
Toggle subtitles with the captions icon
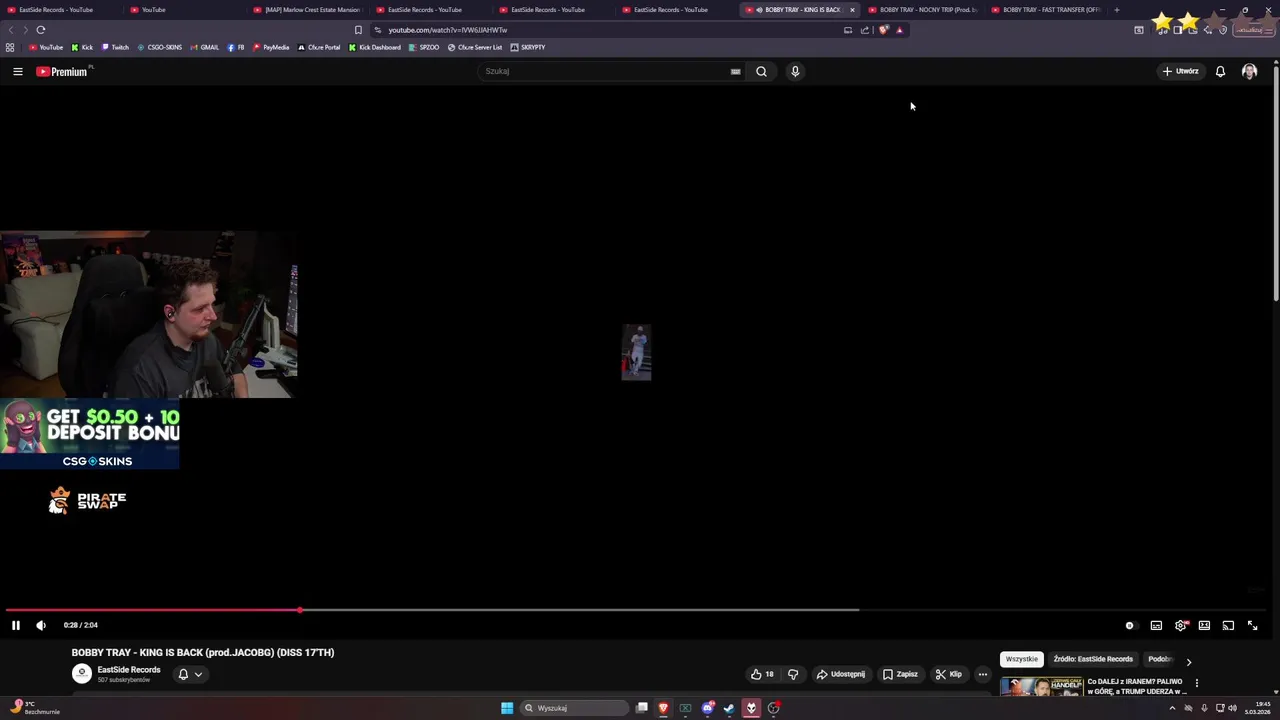click(x=1156, y=625)
